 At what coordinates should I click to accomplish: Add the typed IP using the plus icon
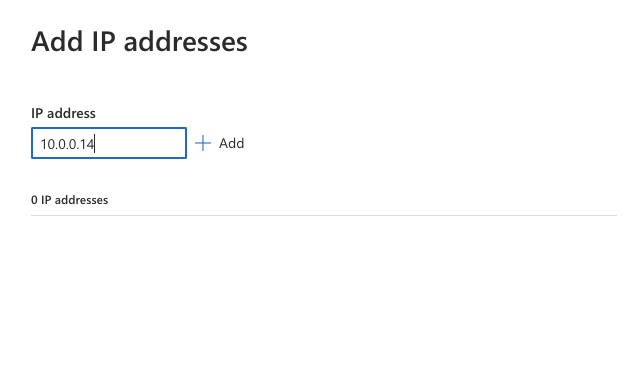[203, 143]
